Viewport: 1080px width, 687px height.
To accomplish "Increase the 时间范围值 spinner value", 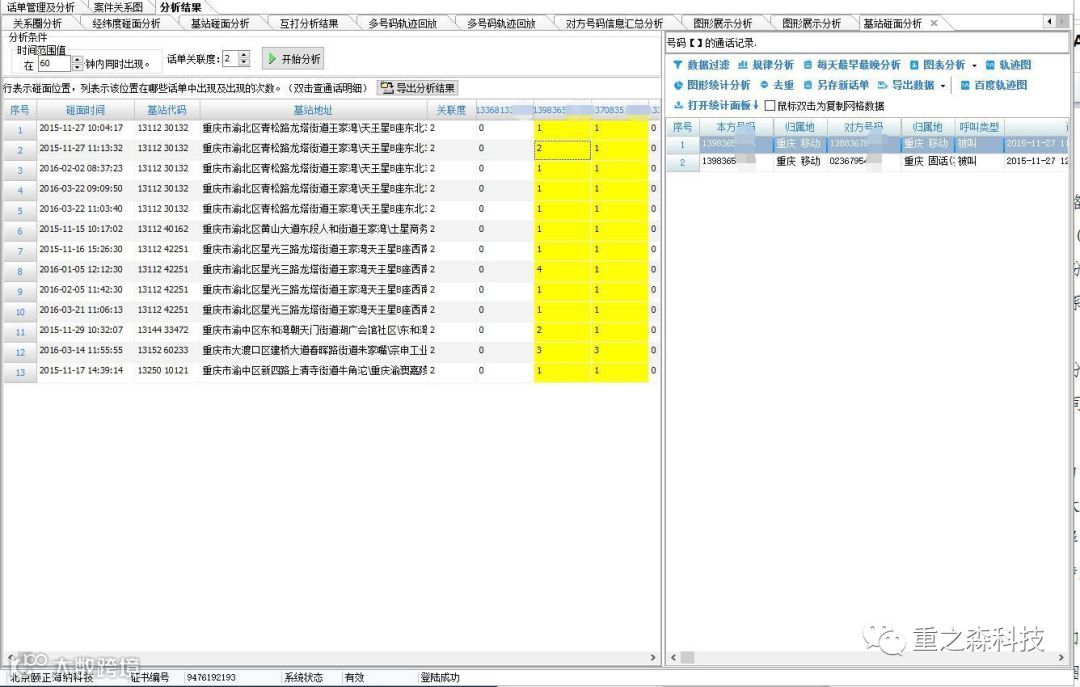I will [x=77, y=60].
